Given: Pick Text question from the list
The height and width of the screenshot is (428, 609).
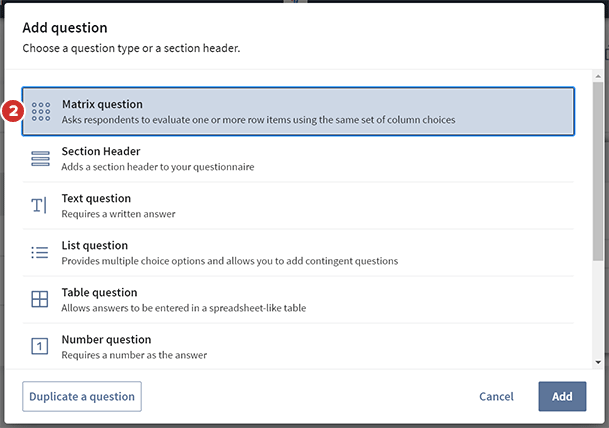Looking at the screenshot, I should coord(96,198).
